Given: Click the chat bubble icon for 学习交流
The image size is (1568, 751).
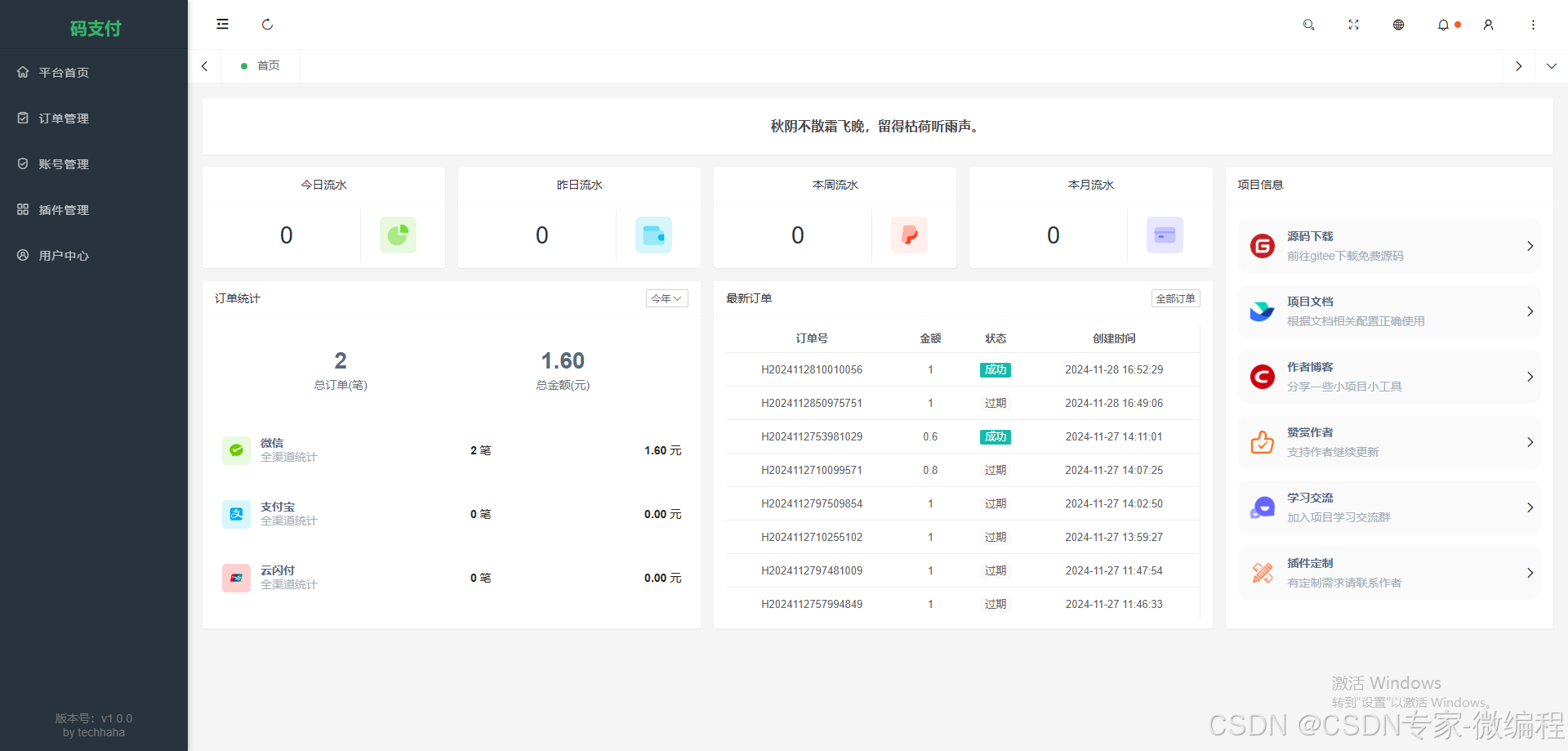Looking at the screenshot, I should coord(1263,507).
